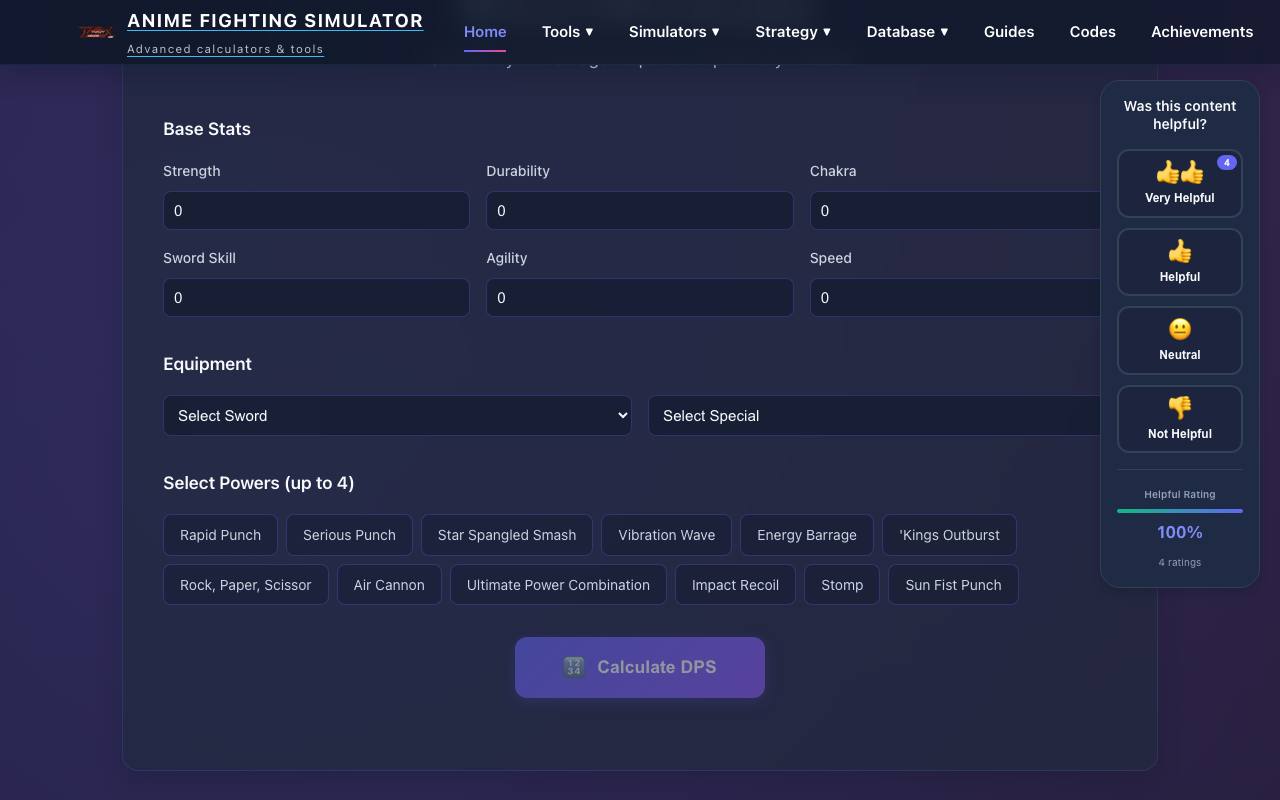Click the vote count badge showing 4

[x=1227, y=162]
